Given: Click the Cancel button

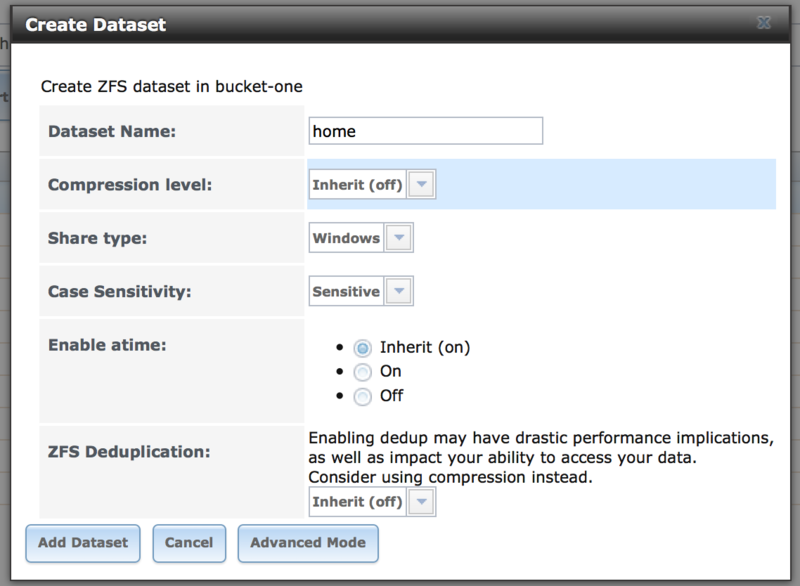Looking at the screenshot, I should pos(189,543).
